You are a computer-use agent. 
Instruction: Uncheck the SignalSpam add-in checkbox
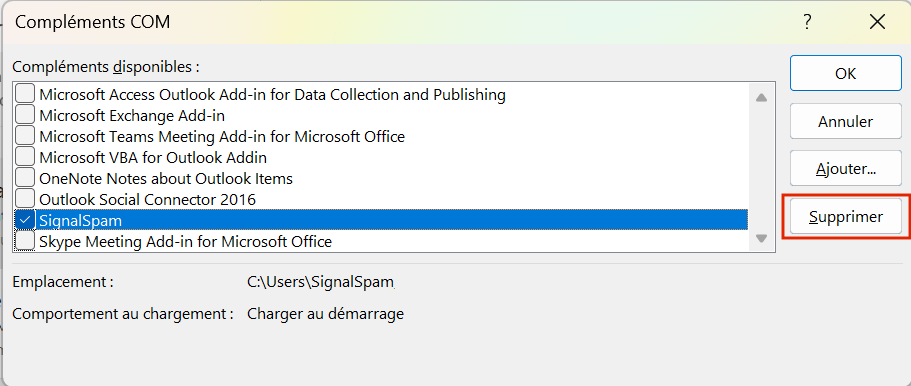[x=25, y=220]
